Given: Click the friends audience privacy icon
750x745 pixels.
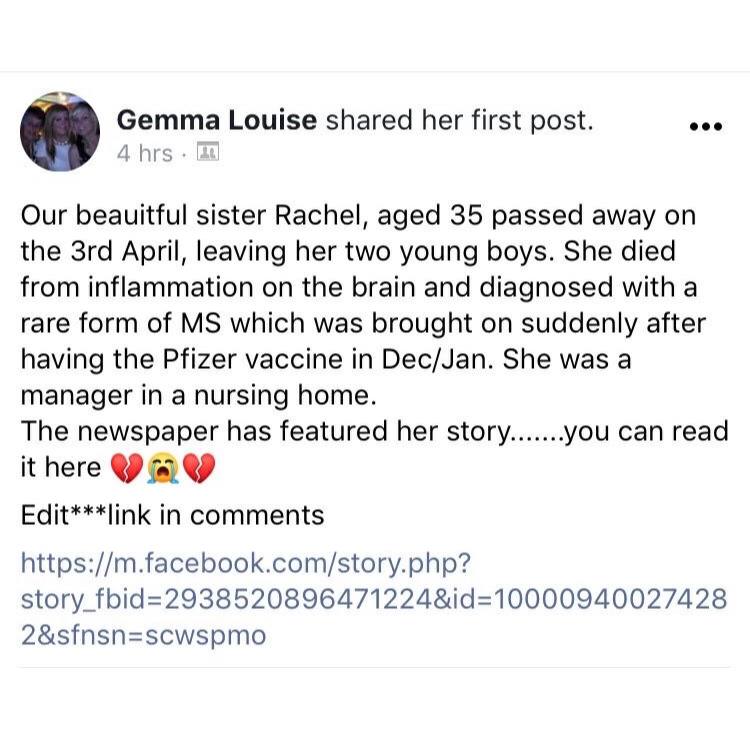Looking at the screenshot, I should pyautogui.click(x=208, y=152).
